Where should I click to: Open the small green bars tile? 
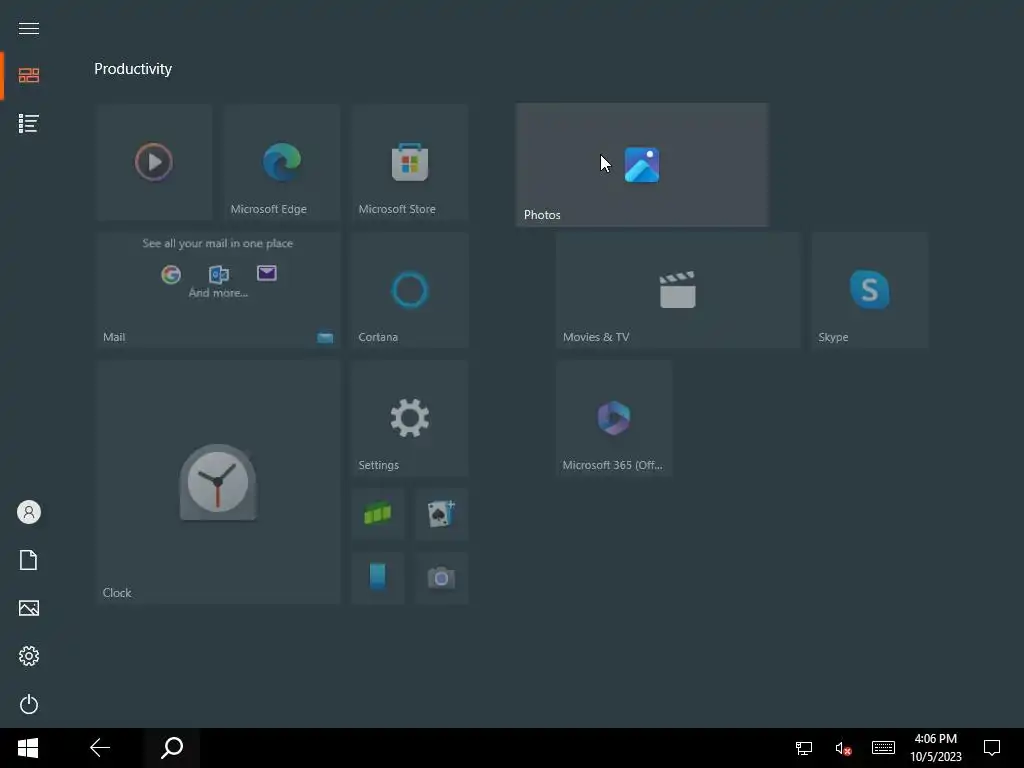377,514
